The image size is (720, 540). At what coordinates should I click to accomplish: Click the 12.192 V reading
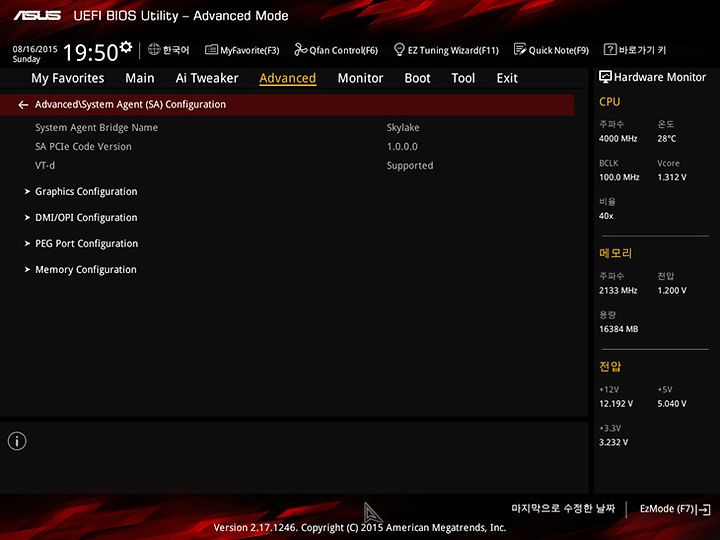point(616,404)
